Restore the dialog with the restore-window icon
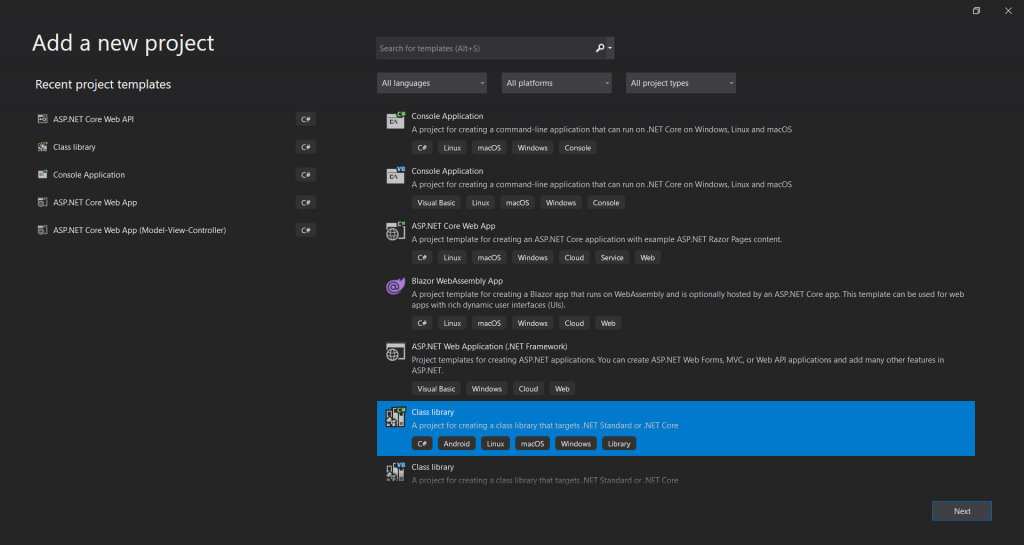 (x=976, y=10)
